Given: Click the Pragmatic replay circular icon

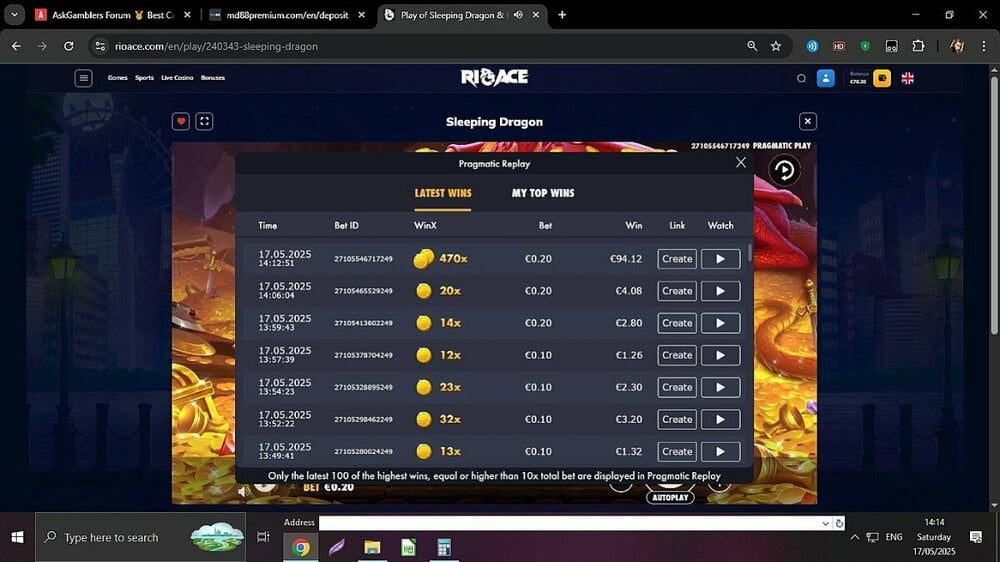Looking at the screenshot, I should coord(784,170).
